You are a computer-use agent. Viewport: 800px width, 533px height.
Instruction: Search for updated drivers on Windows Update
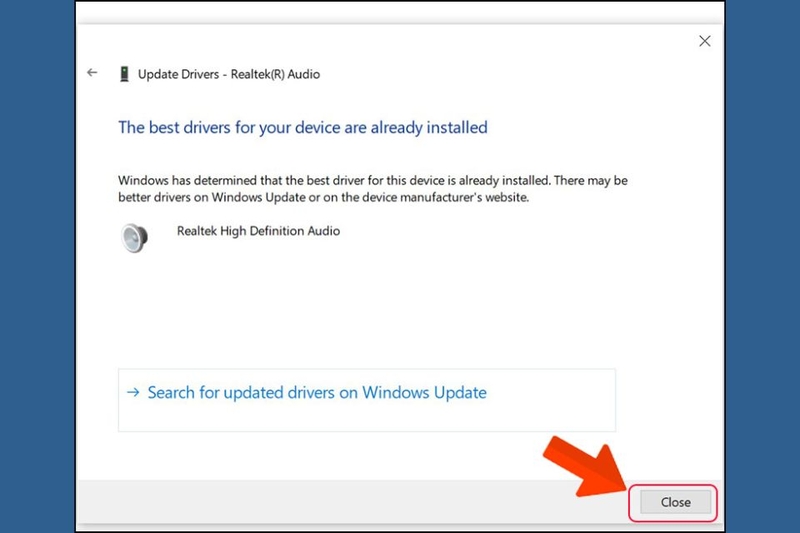click(x=367, y=400)
